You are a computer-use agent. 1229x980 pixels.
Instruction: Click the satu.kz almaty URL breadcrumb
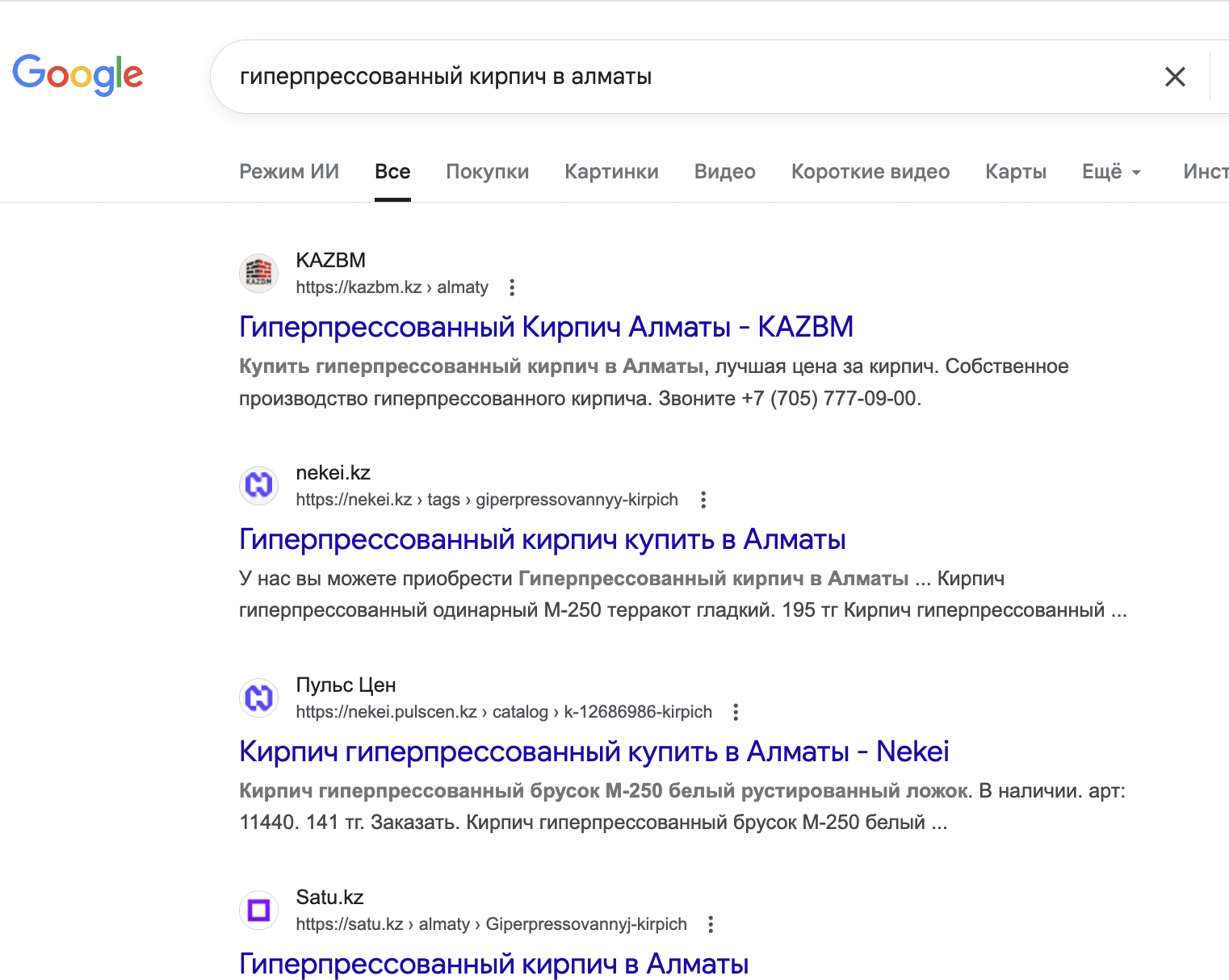[x=491, y=924]
